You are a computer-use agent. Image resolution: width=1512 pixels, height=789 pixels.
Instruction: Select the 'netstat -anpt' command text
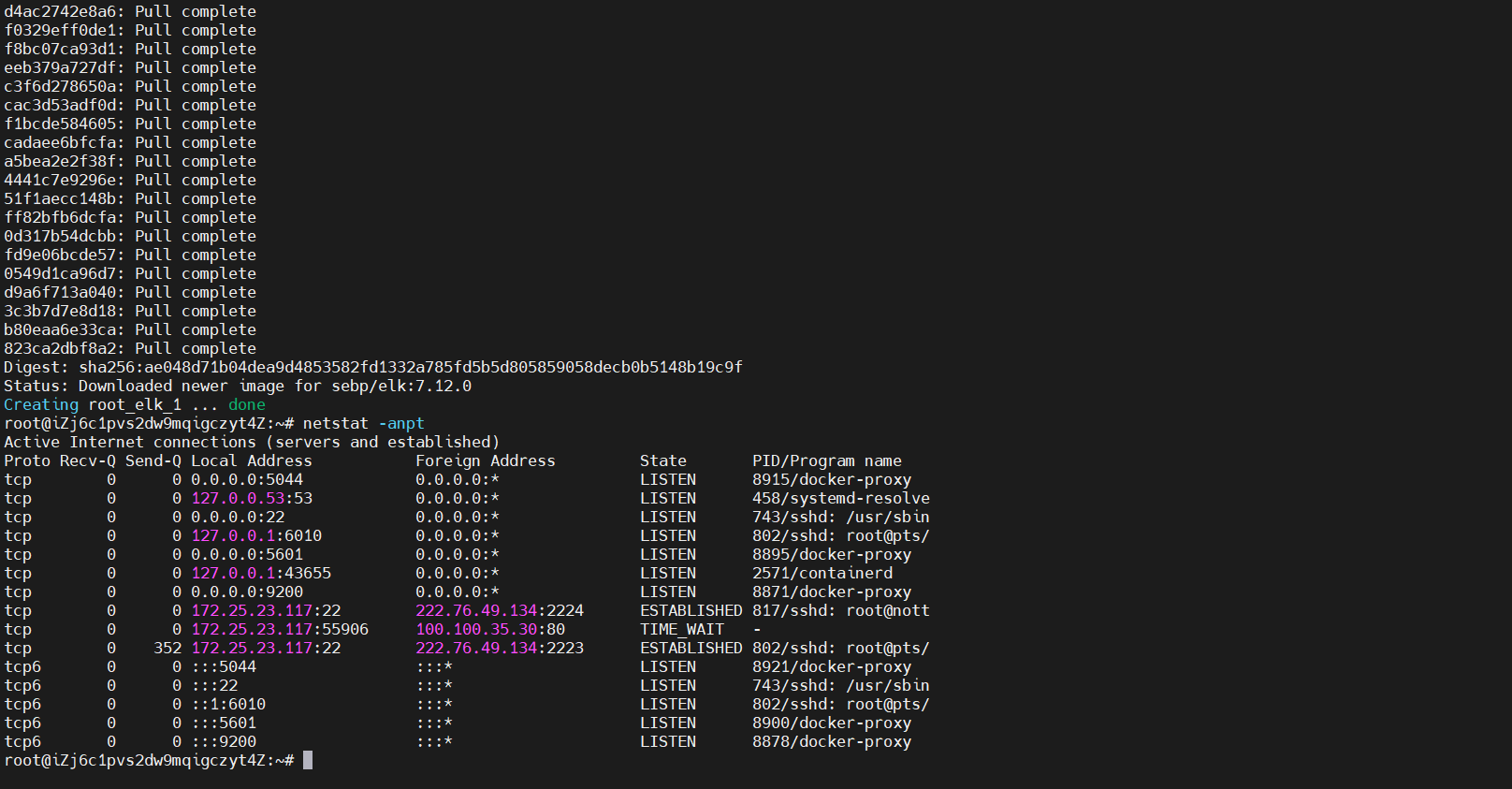364,423
